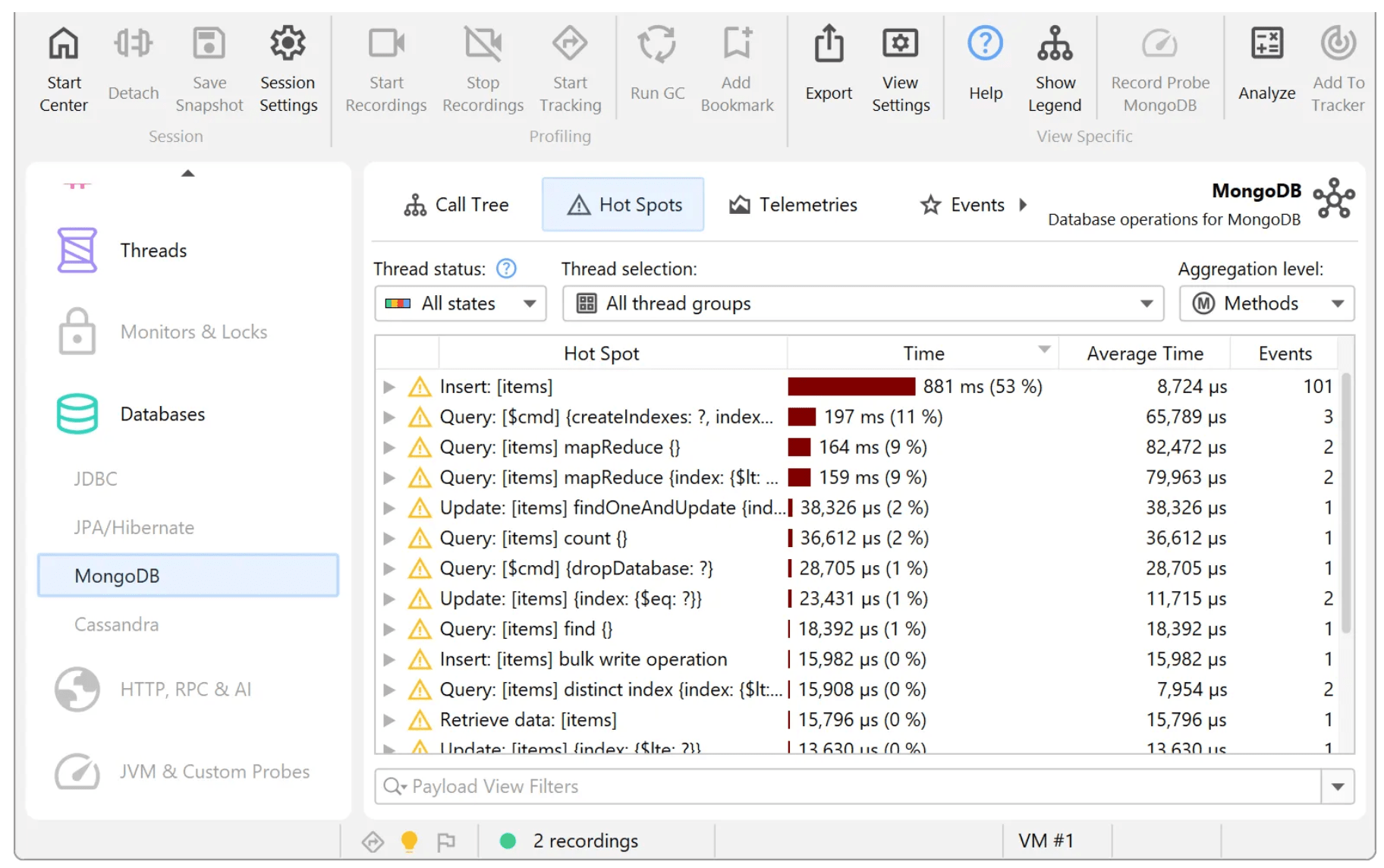Viewport: 1384px width, 868px height.
Task: Switch to the Hot Spots tab
Action: [623, 205]
